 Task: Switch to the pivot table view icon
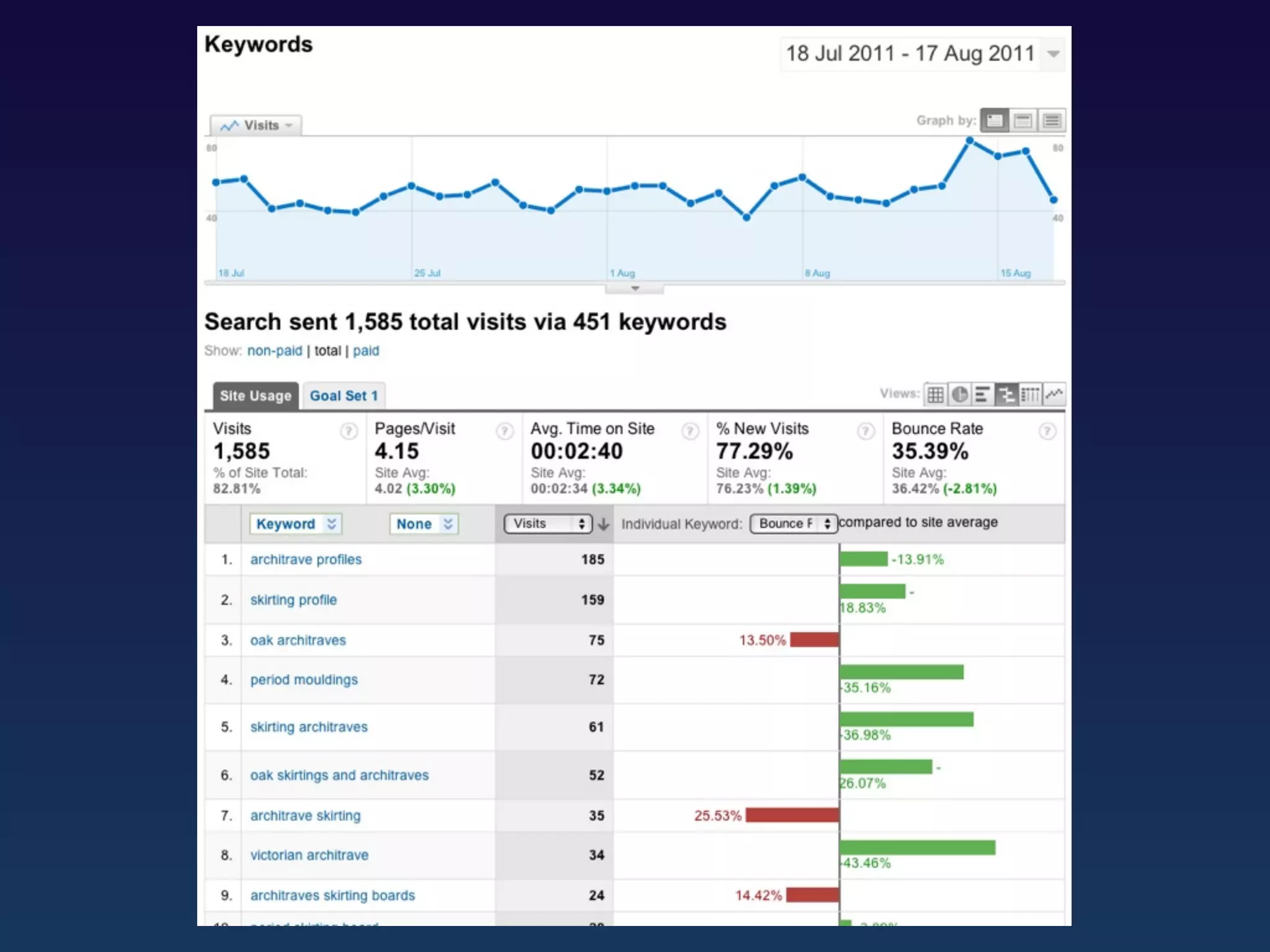(x=1030, y=394)
